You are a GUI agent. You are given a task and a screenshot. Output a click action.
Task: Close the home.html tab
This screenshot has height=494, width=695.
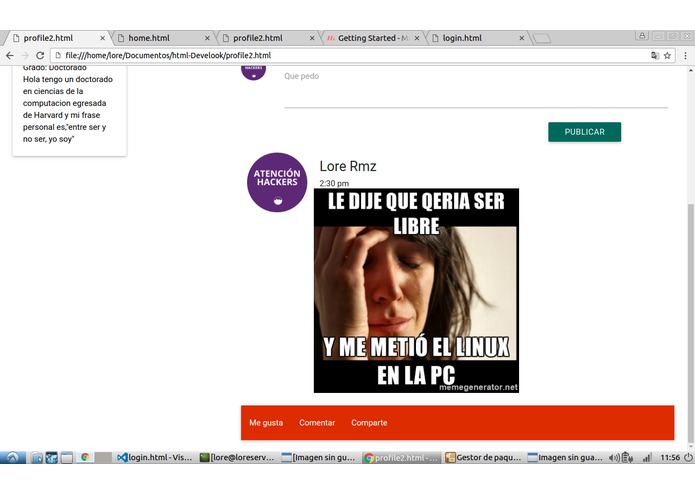pos(207,38)
